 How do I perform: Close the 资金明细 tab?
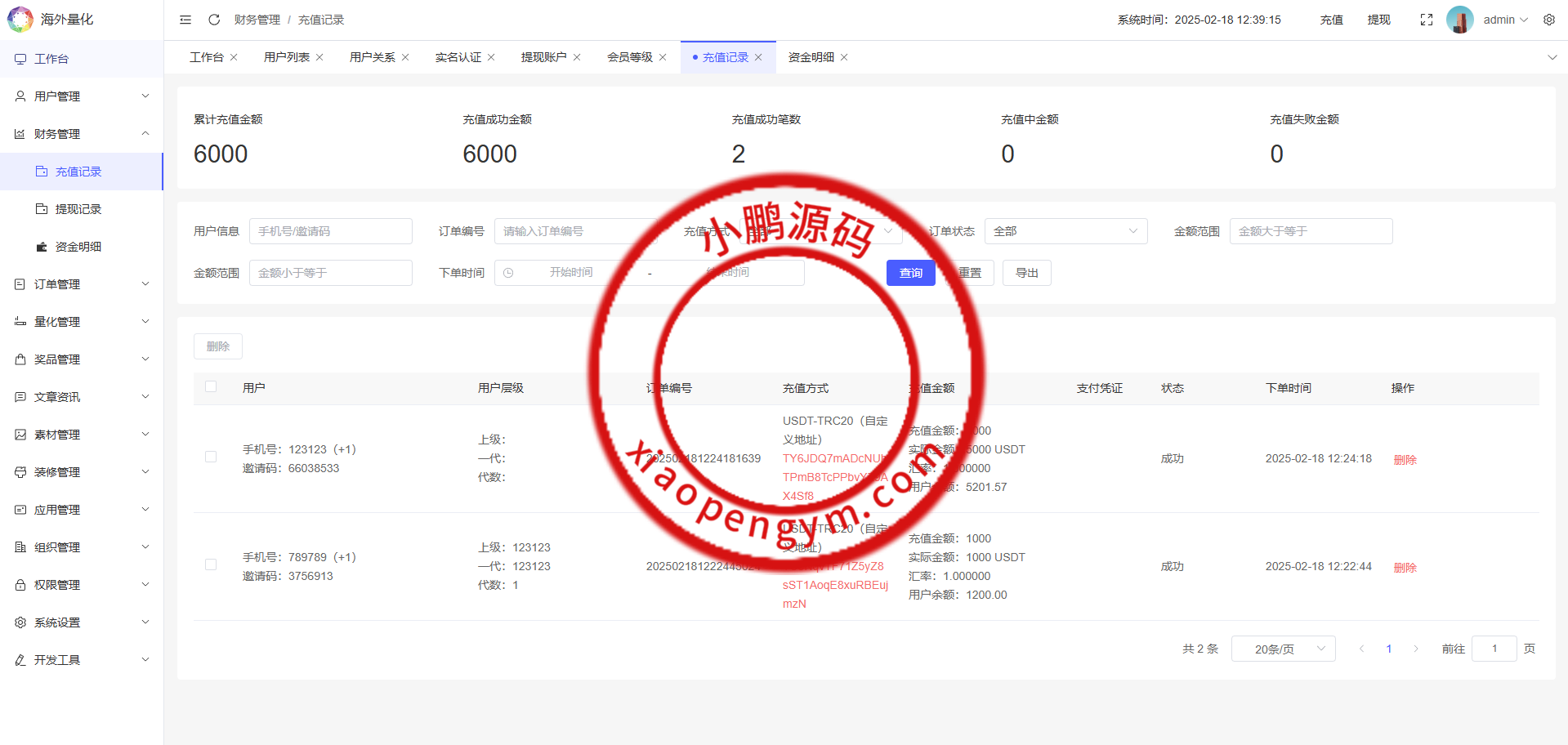click(x=844, y=57)
